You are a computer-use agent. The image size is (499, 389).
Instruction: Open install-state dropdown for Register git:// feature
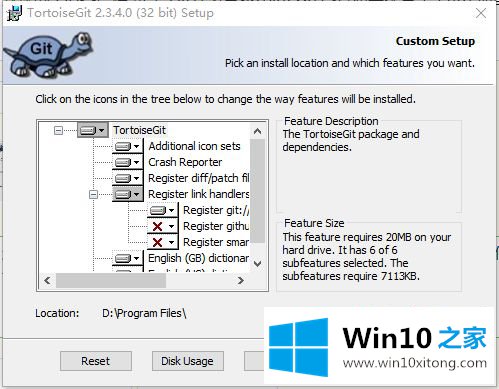163,210
